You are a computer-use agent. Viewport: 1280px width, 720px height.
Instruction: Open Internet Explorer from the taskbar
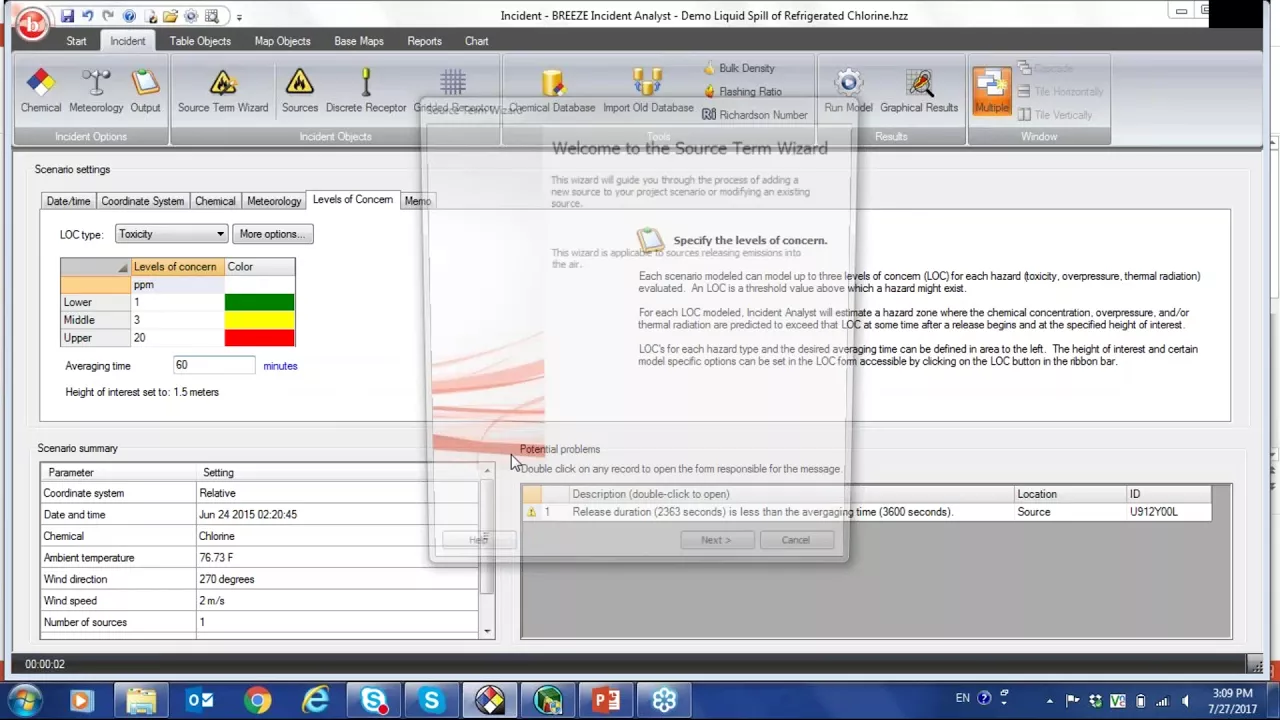316,700
